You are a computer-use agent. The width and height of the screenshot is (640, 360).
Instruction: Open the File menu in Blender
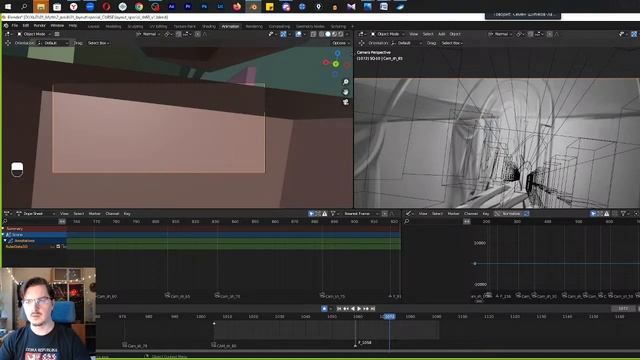click(15, 26)
